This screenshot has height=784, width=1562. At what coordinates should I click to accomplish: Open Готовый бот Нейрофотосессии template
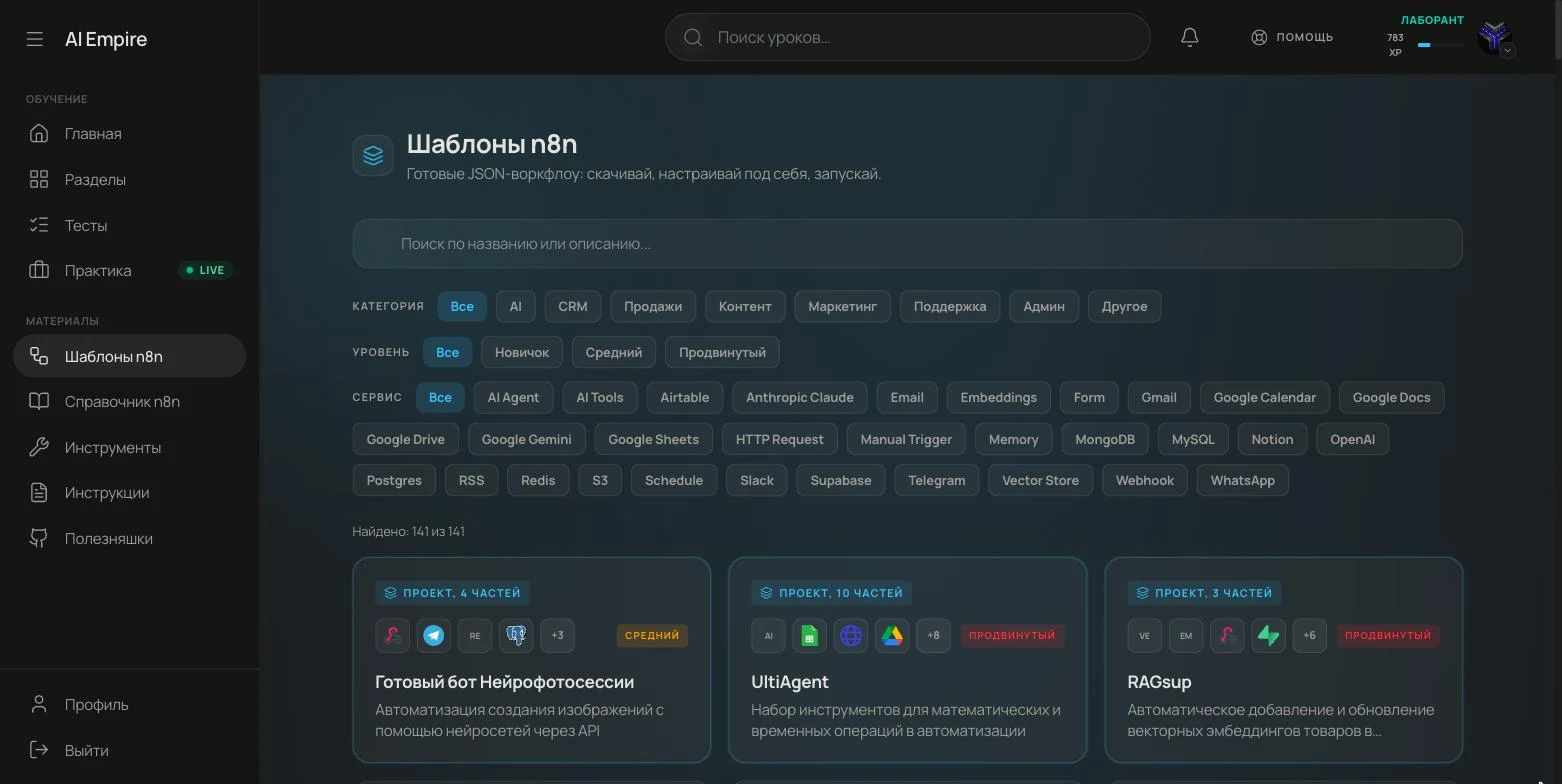pos(532,660)
